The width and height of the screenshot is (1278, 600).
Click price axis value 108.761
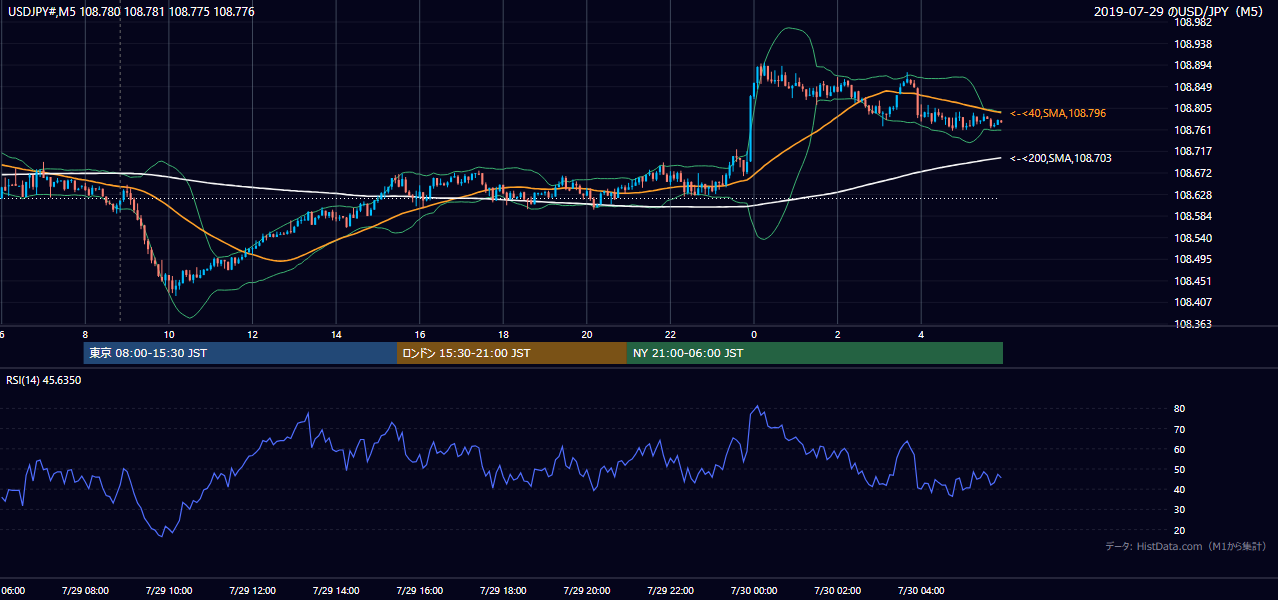point(1193,130)
